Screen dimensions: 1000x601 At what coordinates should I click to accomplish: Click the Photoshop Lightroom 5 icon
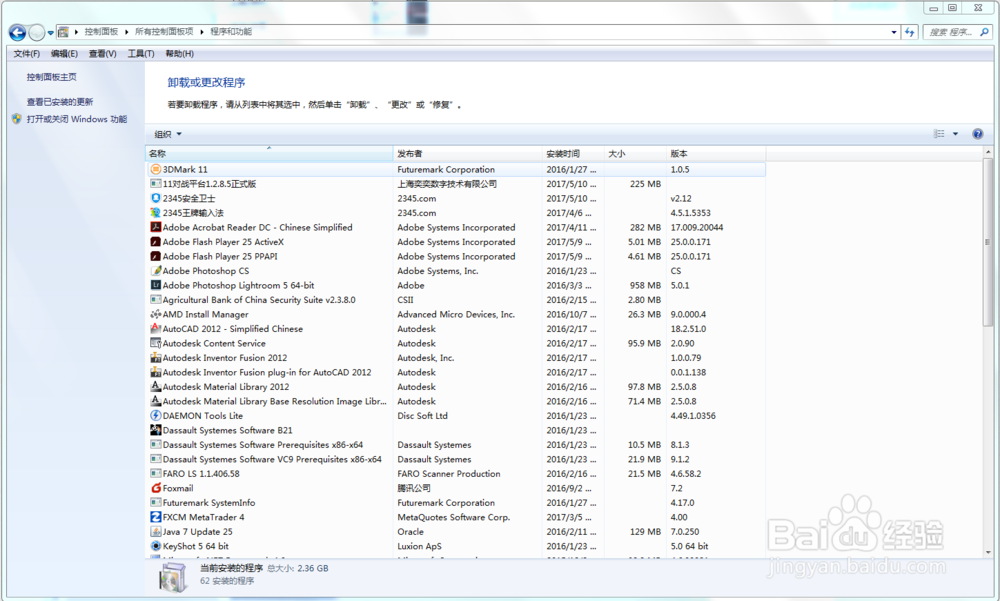tap(156, 285)
